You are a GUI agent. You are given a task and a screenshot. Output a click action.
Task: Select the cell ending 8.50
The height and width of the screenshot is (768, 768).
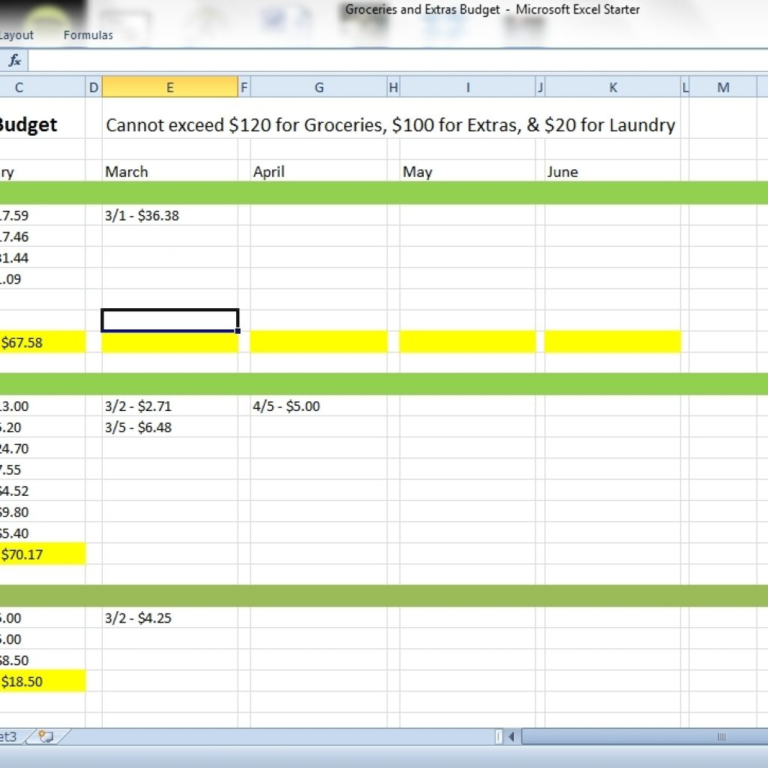tap(43, 660)
